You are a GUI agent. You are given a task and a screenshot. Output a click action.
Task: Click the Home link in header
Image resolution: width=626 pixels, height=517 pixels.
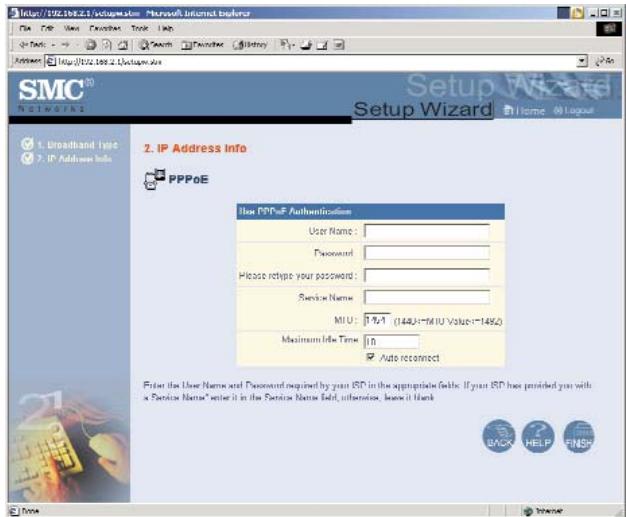[x=524, y=110]
